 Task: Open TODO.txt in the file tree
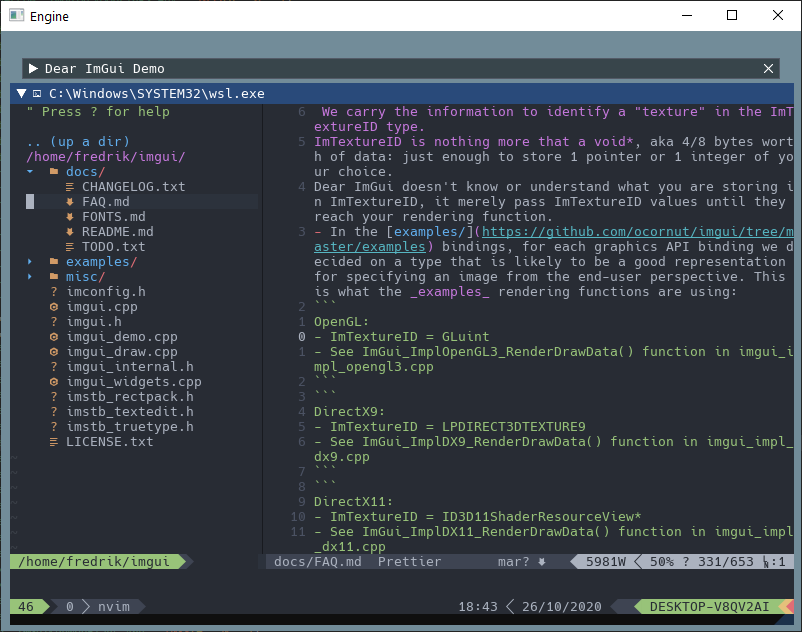114,247
